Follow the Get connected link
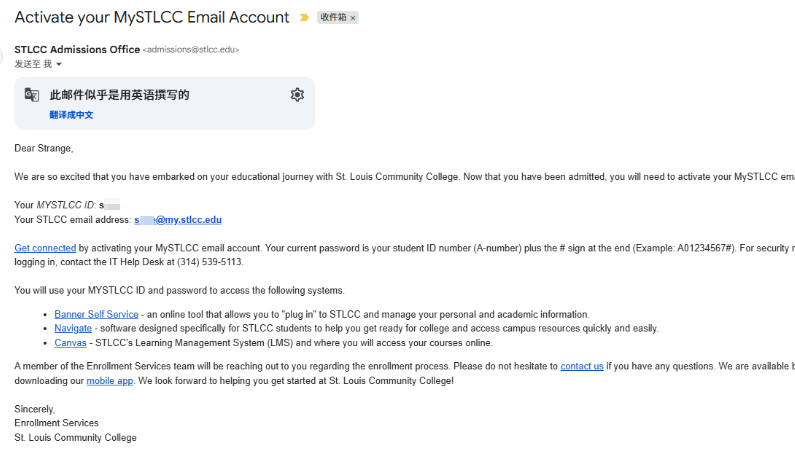Viewport: 795px width, 462px height. click(x=45, y=248)
